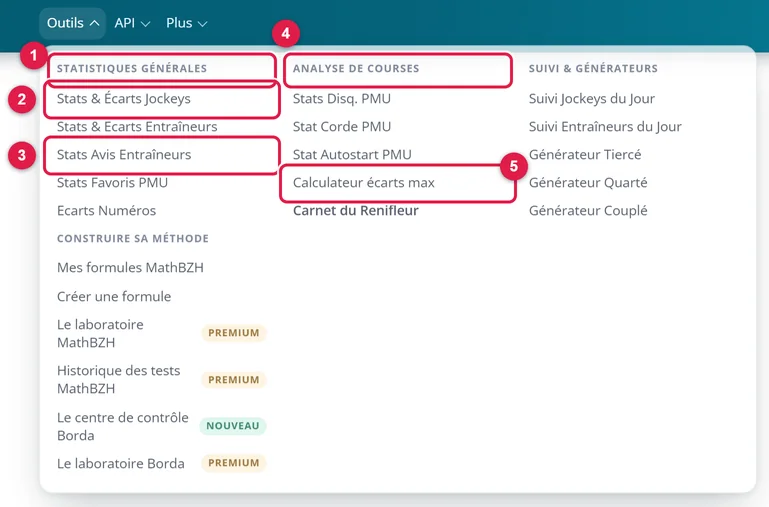Open Stat Autostart PMU
This screenshot has width=769, height=507.
click(x=352, y=154)
